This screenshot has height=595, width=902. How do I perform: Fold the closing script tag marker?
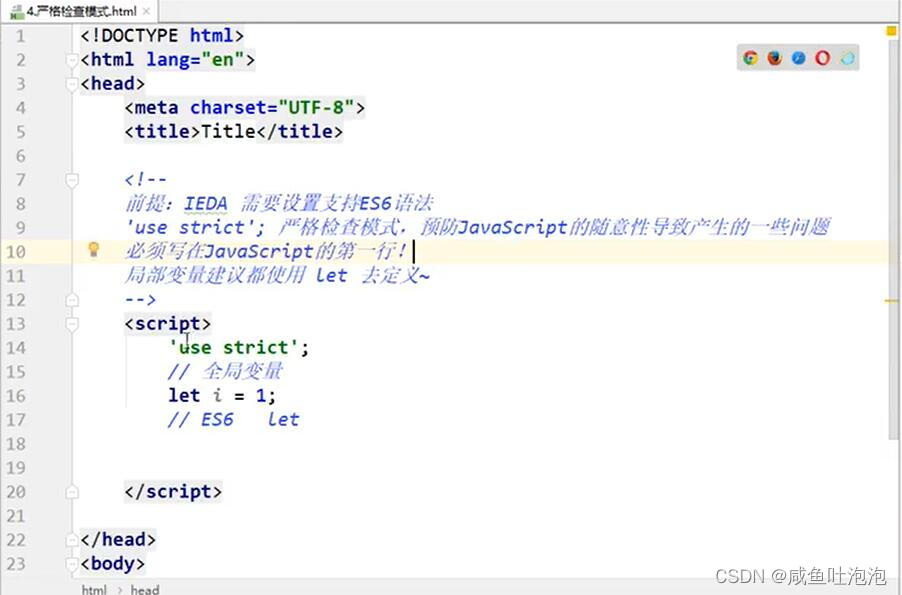[x=72, y=492]
